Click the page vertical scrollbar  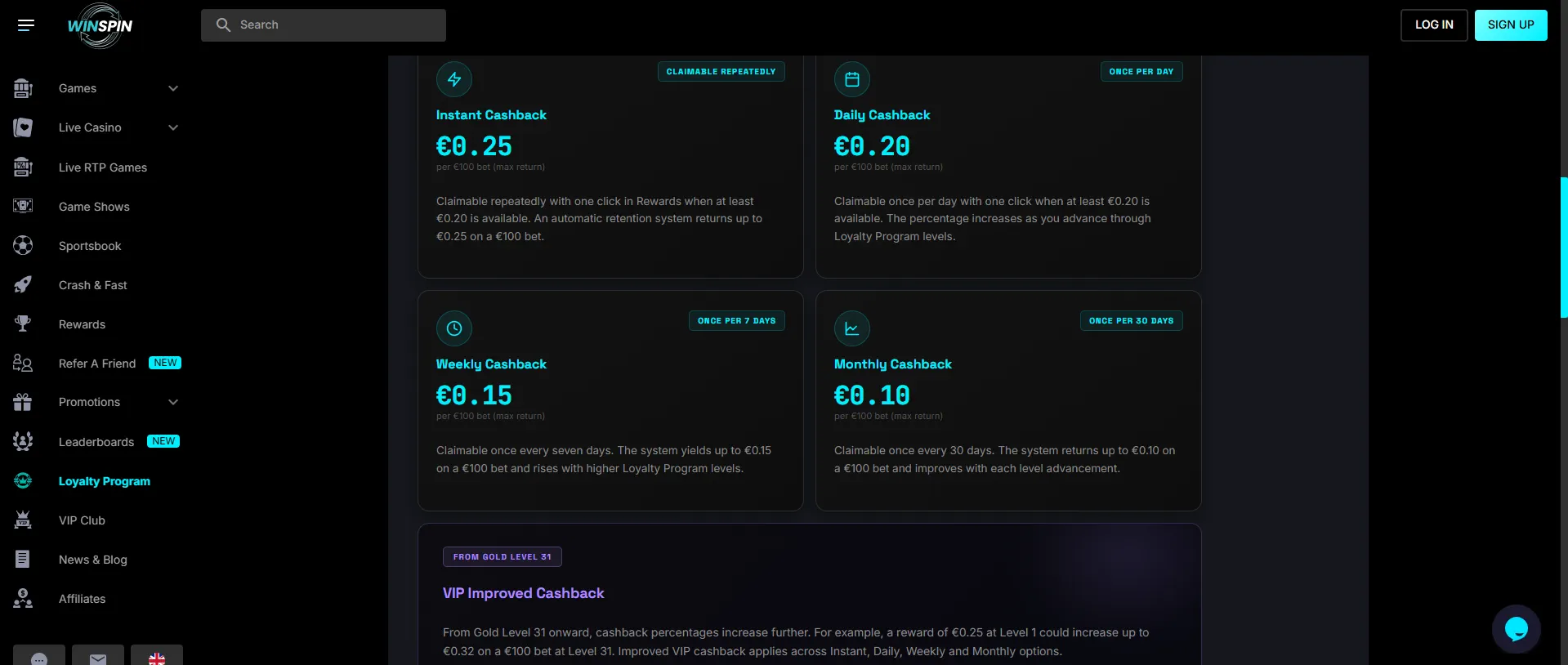(1564, 248)
